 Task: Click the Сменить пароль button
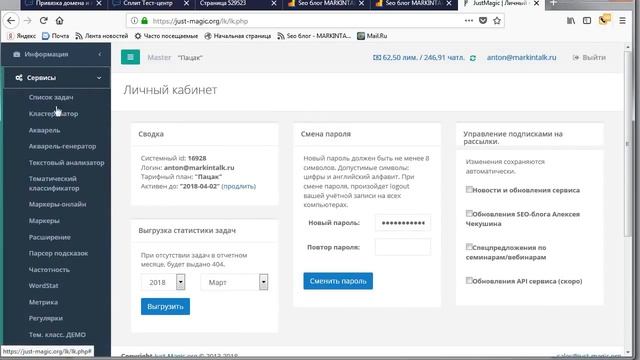(x=338, y=281)
